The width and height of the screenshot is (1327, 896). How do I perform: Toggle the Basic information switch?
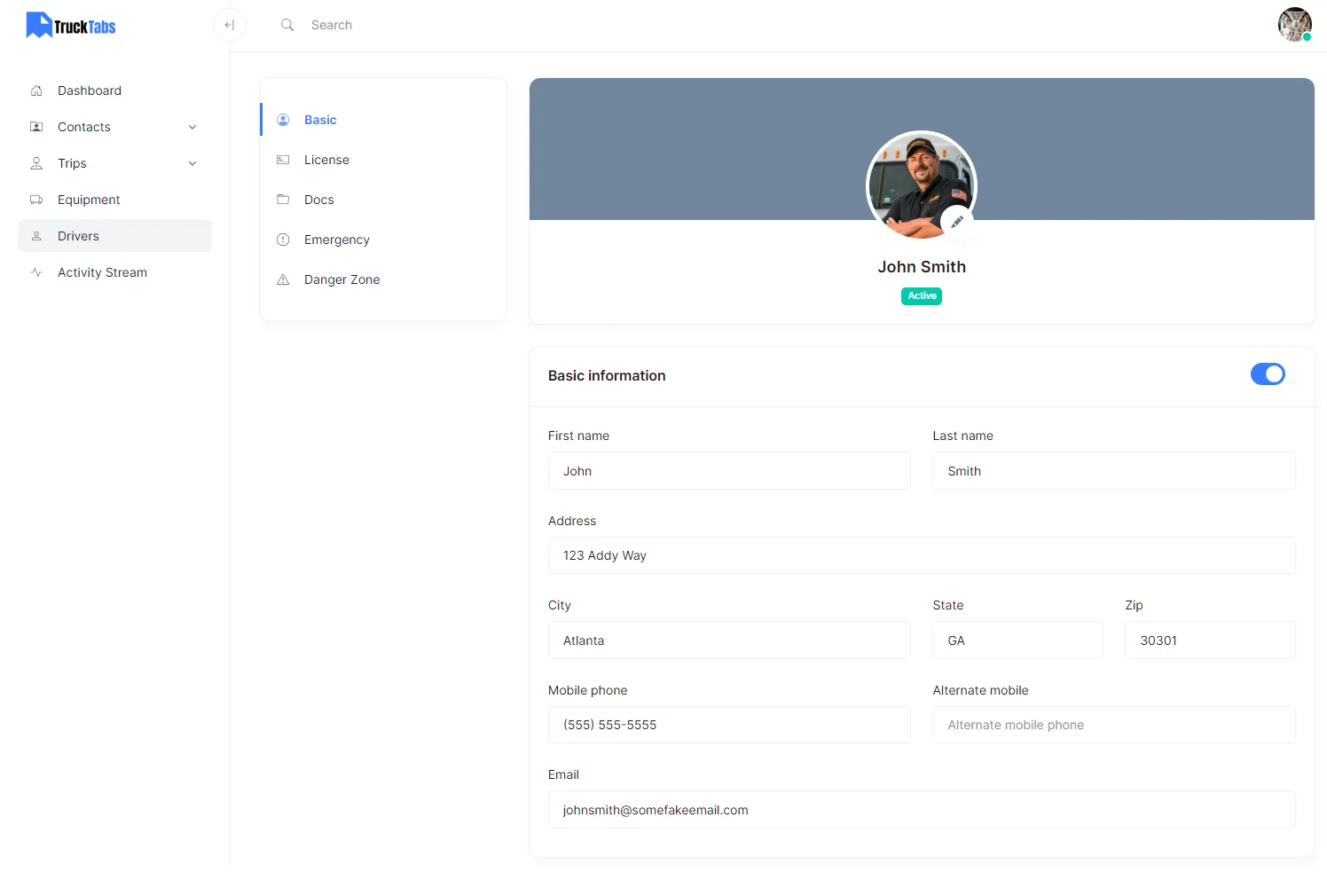(x=1268, y=374)
